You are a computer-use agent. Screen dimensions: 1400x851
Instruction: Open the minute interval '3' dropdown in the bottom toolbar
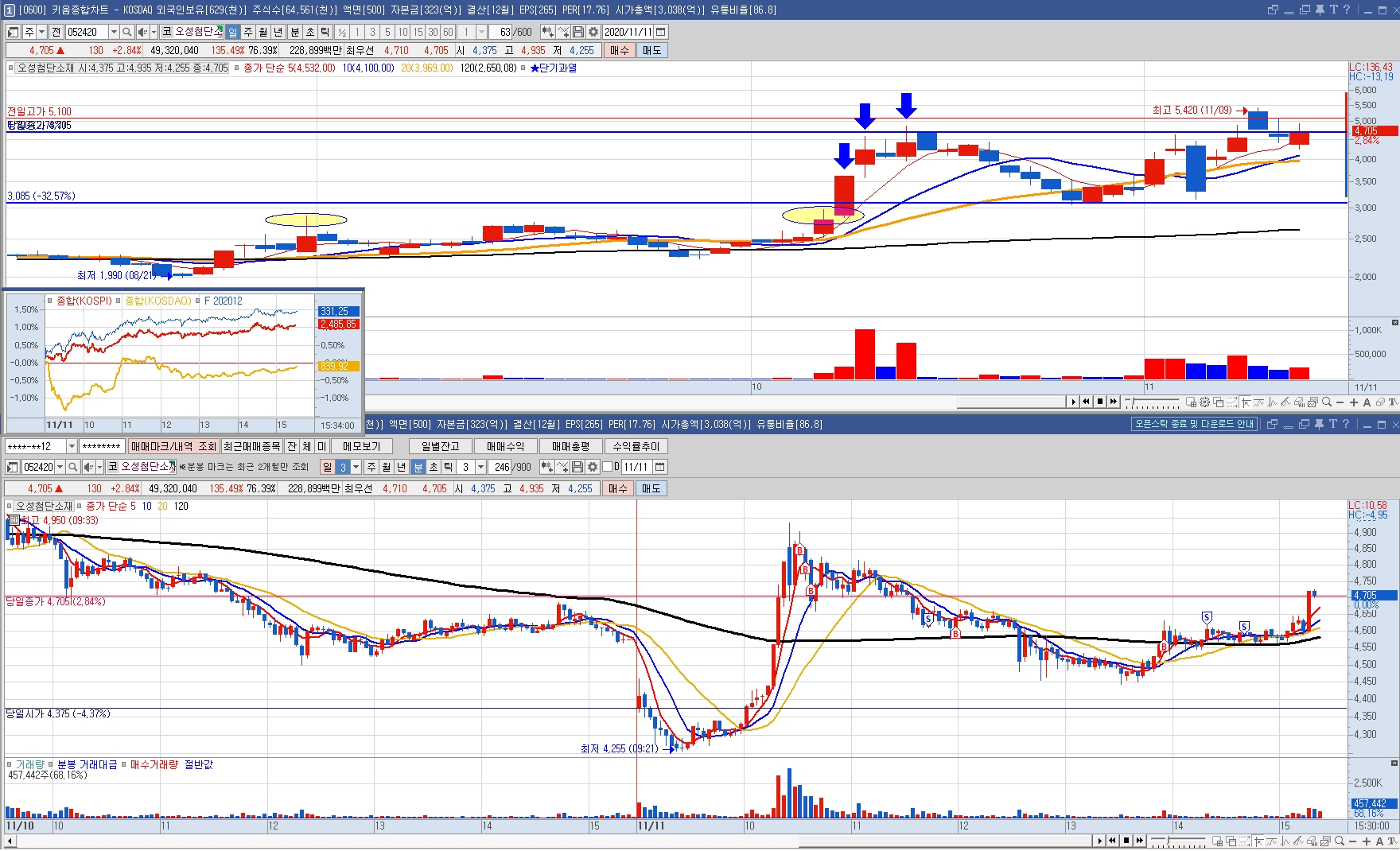pyautogui.click(x=480, y=467)
